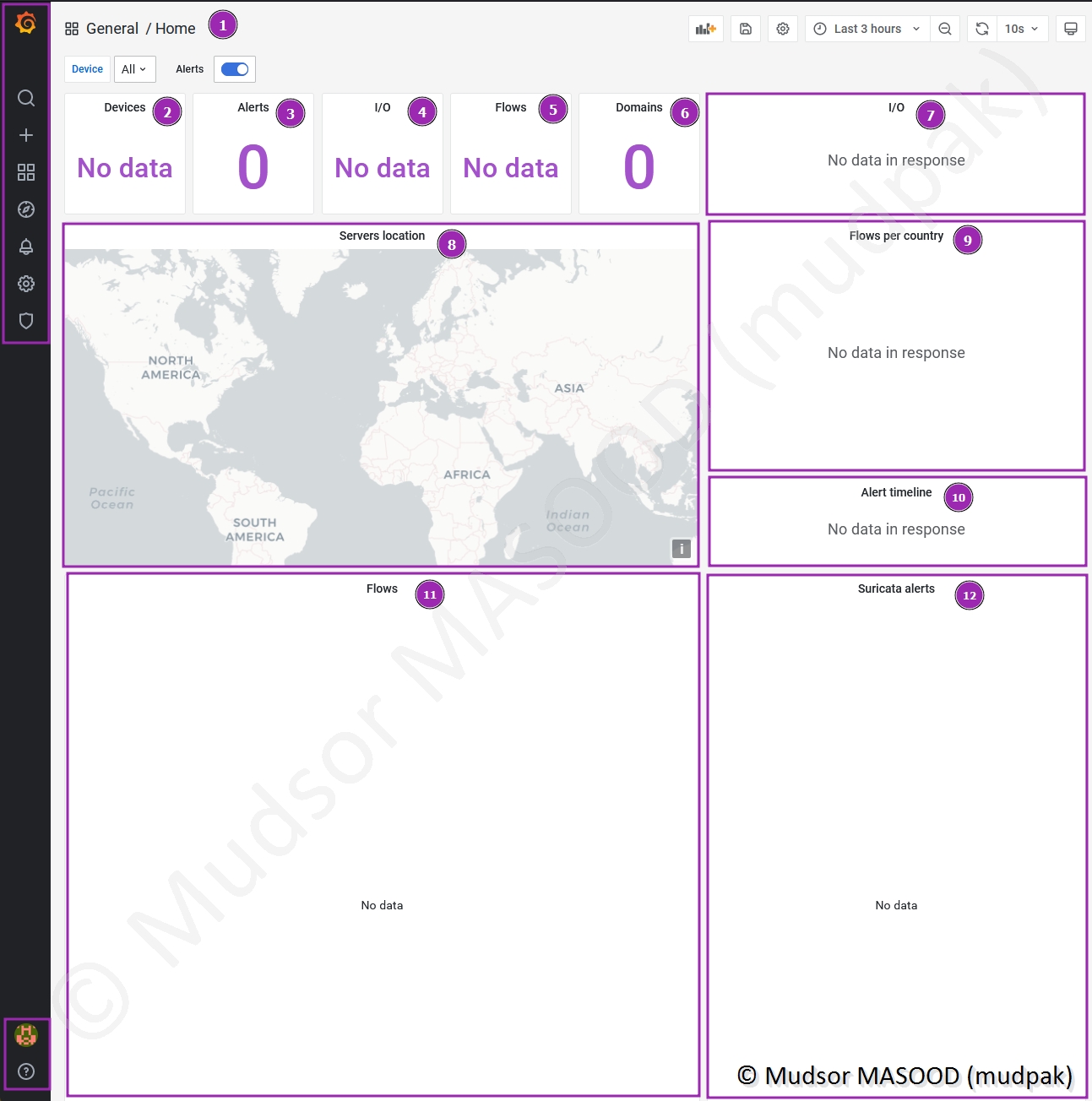This screenshot has width=1092, height=1101.
Task: Open the Last 3 hours time picker
Action: 867,29
